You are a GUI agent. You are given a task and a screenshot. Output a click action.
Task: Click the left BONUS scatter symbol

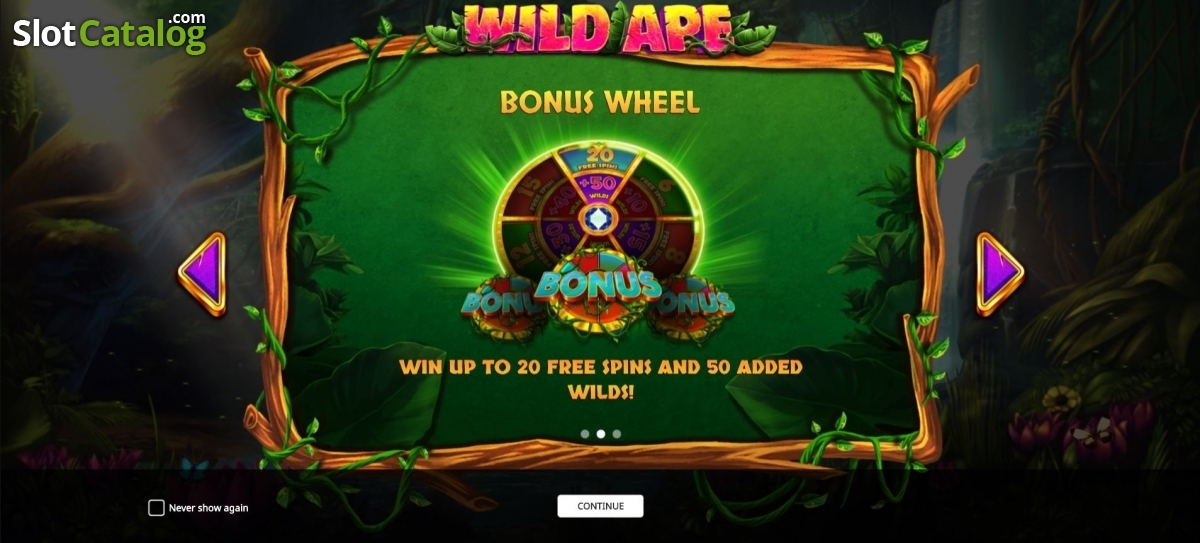498,307
